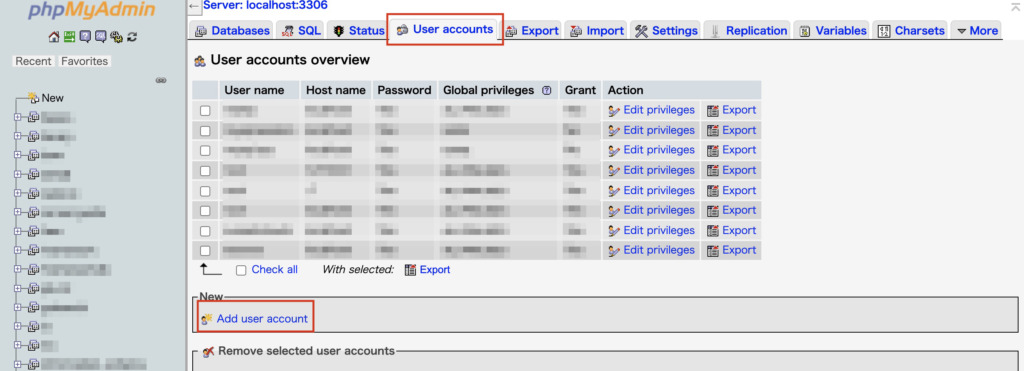This screenshot has height=371, width=1024.
Task: Go to the Import tab
Action: (596, 31)
